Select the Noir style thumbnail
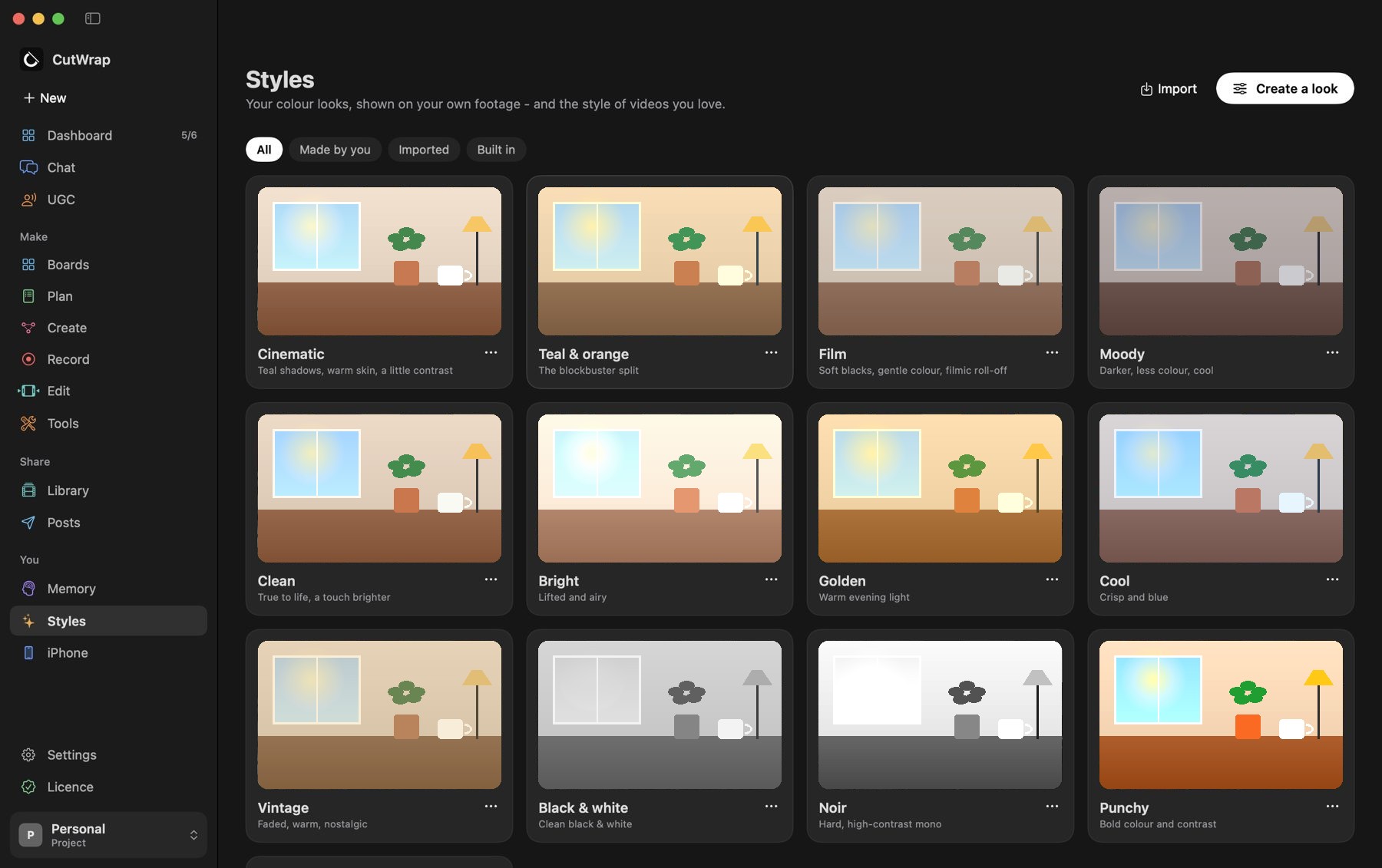Screen dimensions: 1382x868 click(940, 715)
